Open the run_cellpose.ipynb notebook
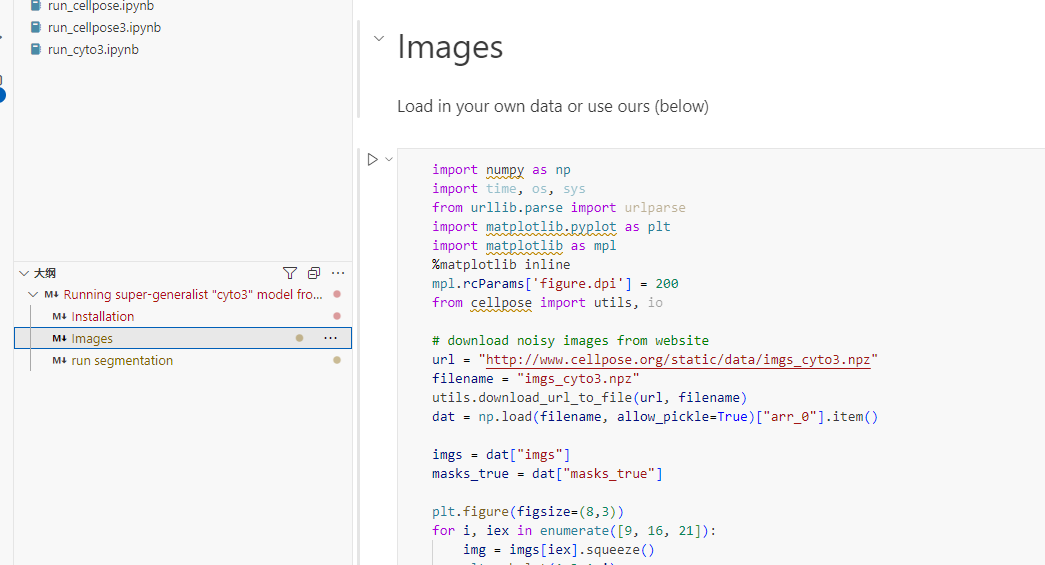 click(101, 6)
